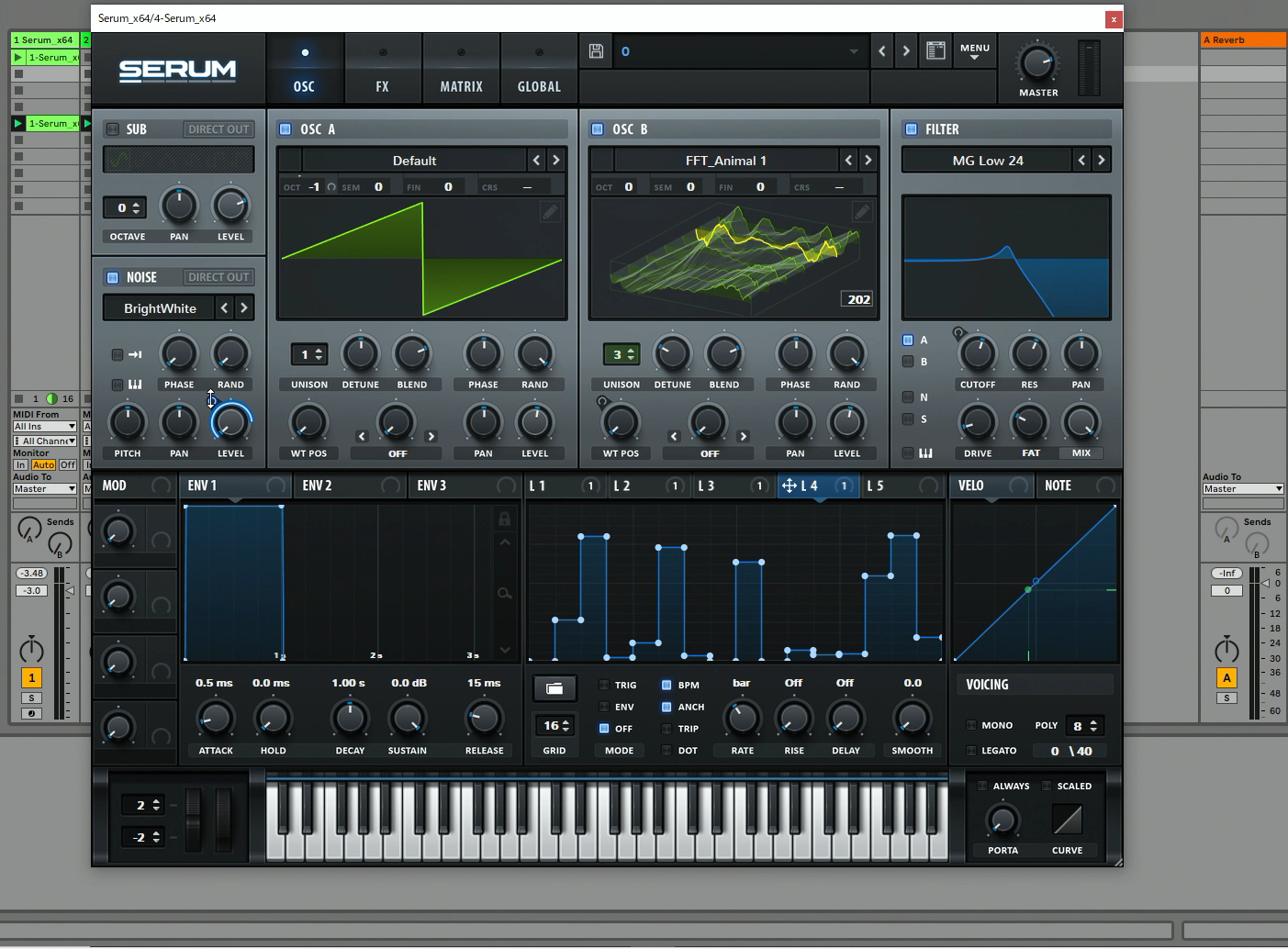Click next arrow on Osc B's FFT_Animal 1 wavetable
This screenshot has height=949, width=1288.
coord(868,159)
